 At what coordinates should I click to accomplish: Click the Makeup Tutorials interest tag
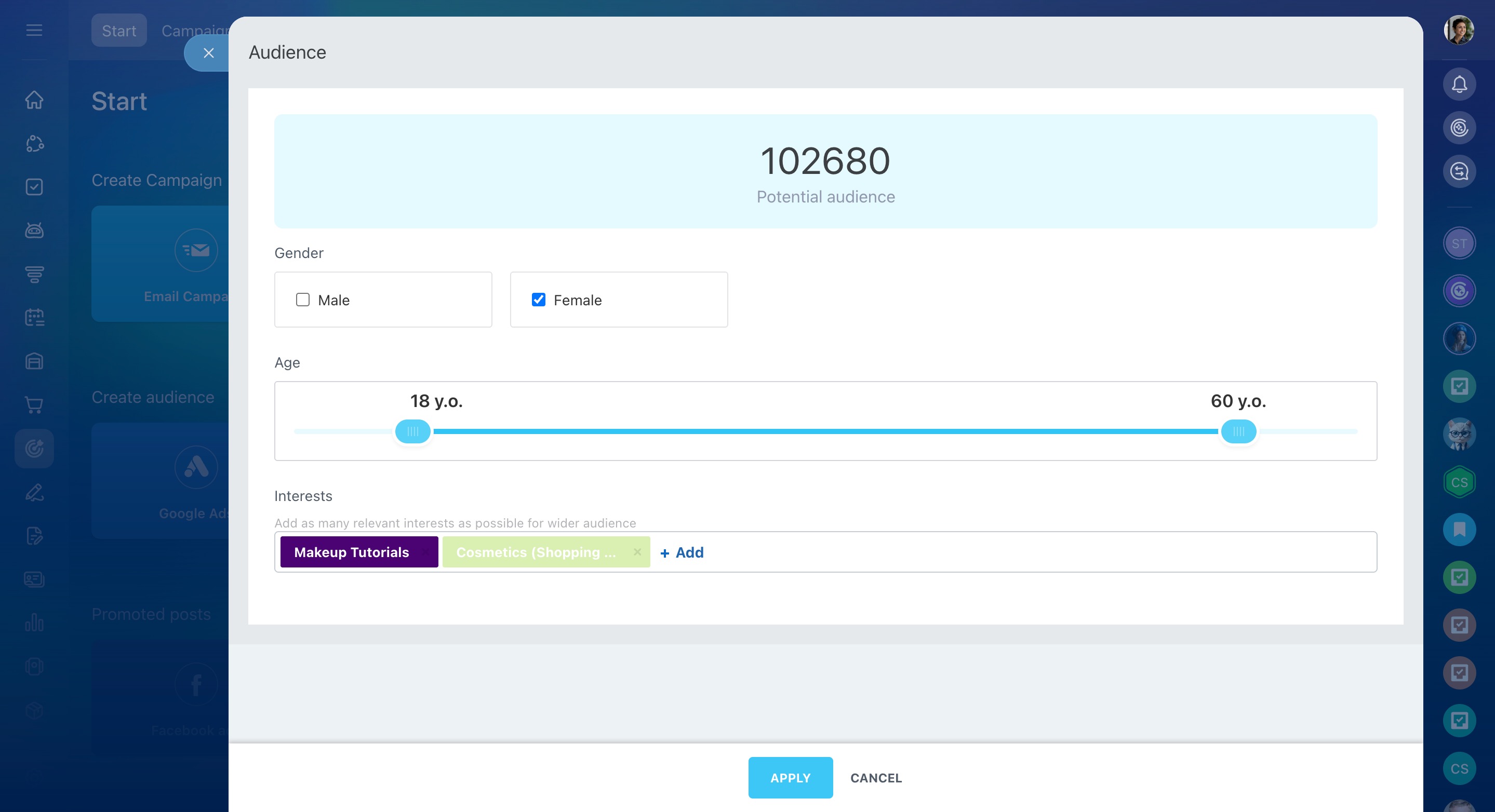pyautogui.click(x=352, y=552)
